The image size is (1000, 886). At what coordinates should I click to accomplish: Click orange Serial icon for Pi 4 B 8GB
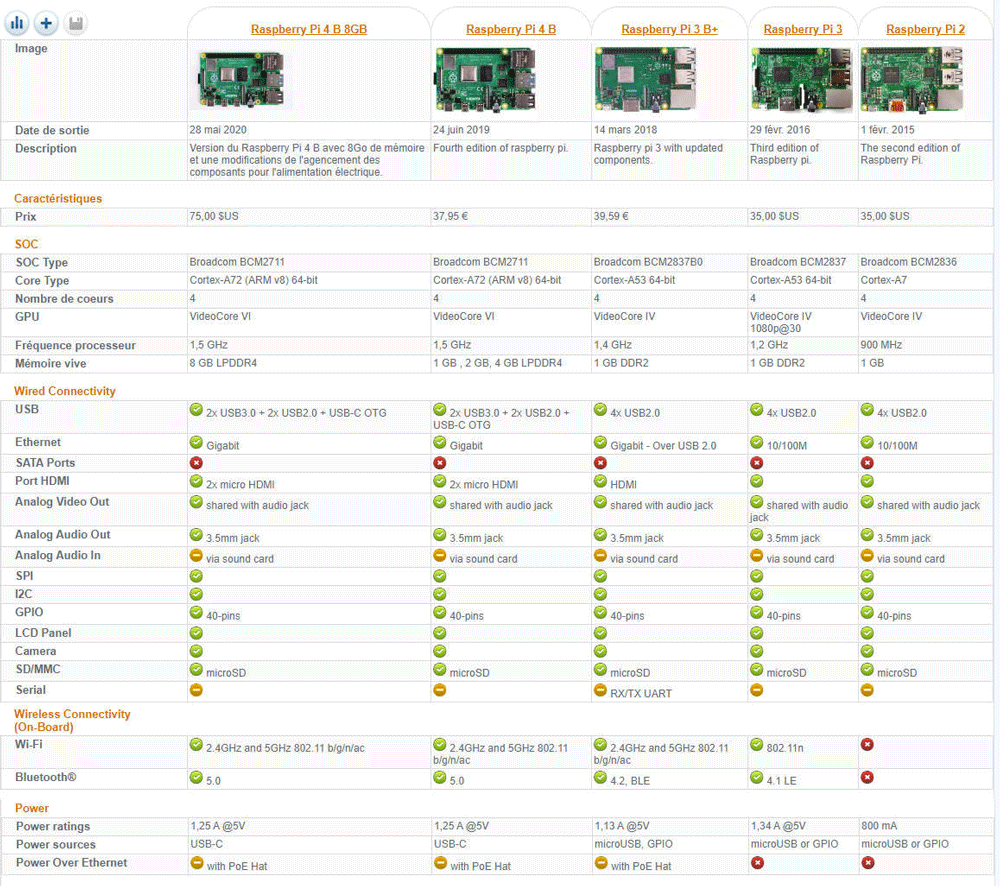(196, 690)
